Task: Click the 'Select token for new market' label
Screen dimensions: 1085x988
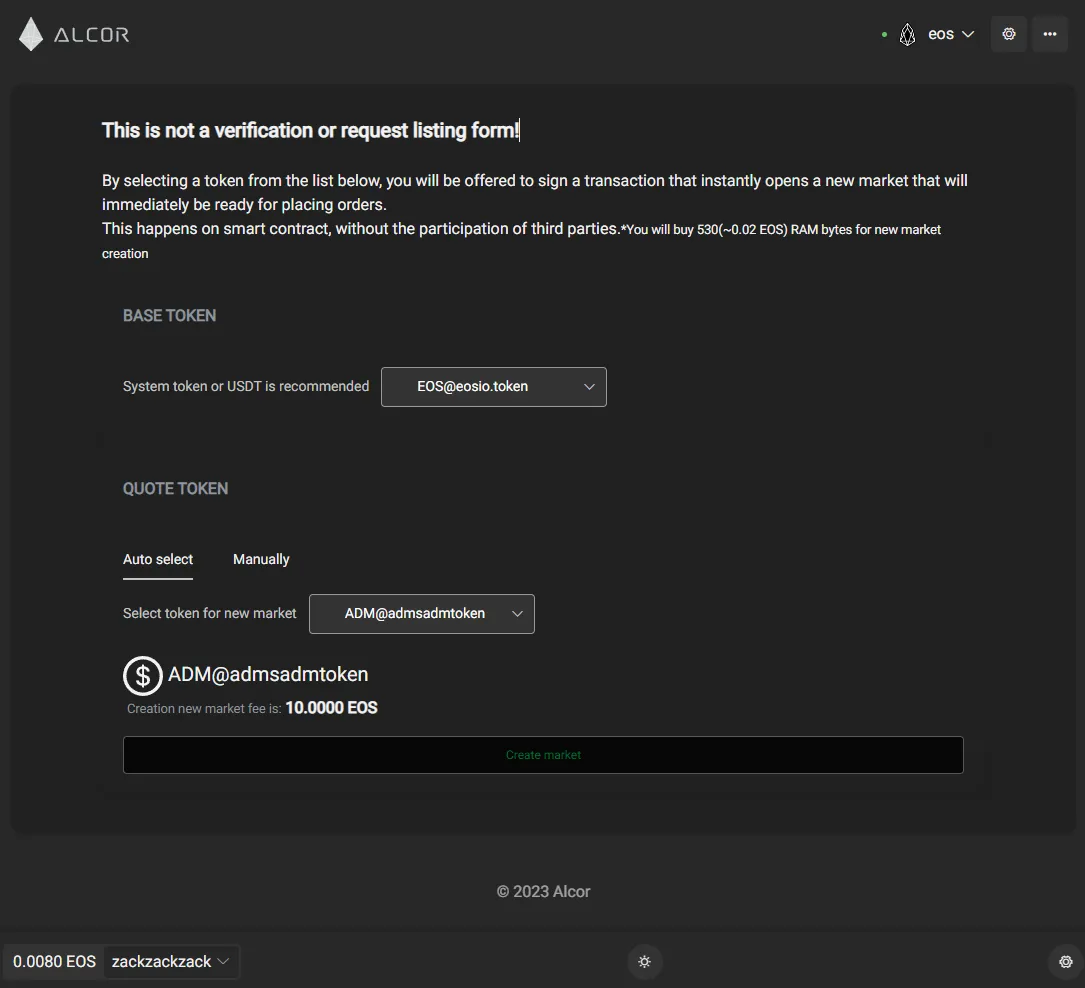Action: click(210, 613)
